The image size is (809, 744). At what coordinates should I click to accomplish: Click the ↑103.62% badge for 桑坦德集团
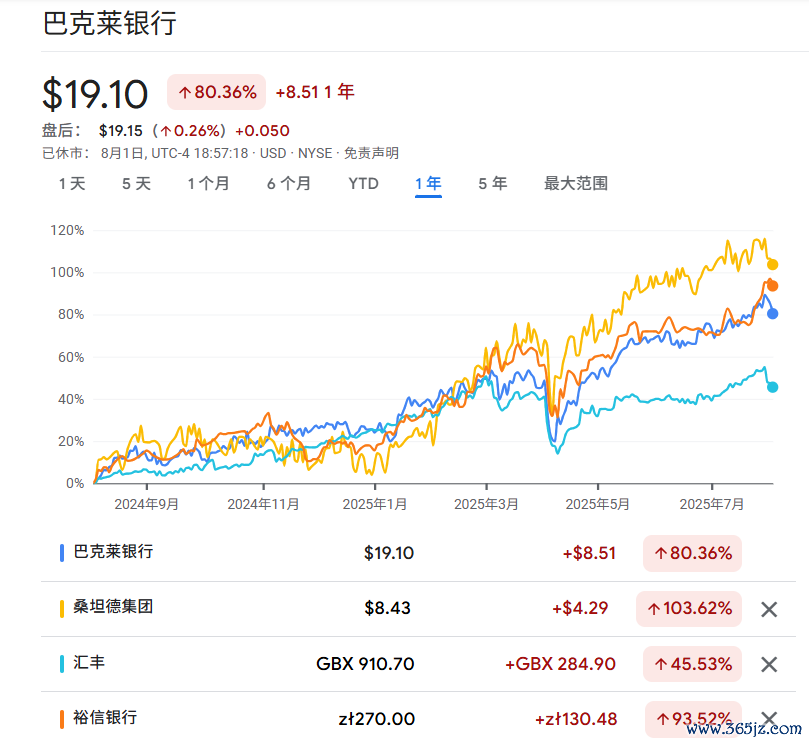tap(689, 609)
